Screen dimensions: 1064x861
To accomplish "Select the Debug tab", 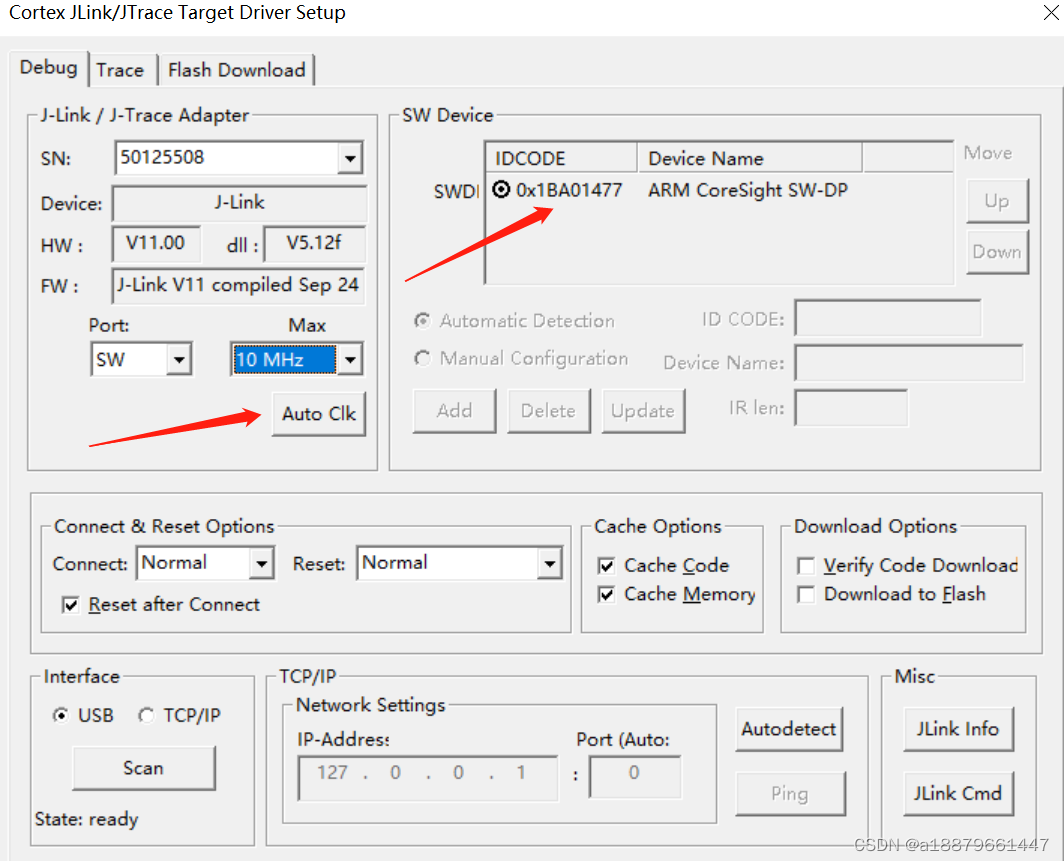I will [x=49, y=68].
